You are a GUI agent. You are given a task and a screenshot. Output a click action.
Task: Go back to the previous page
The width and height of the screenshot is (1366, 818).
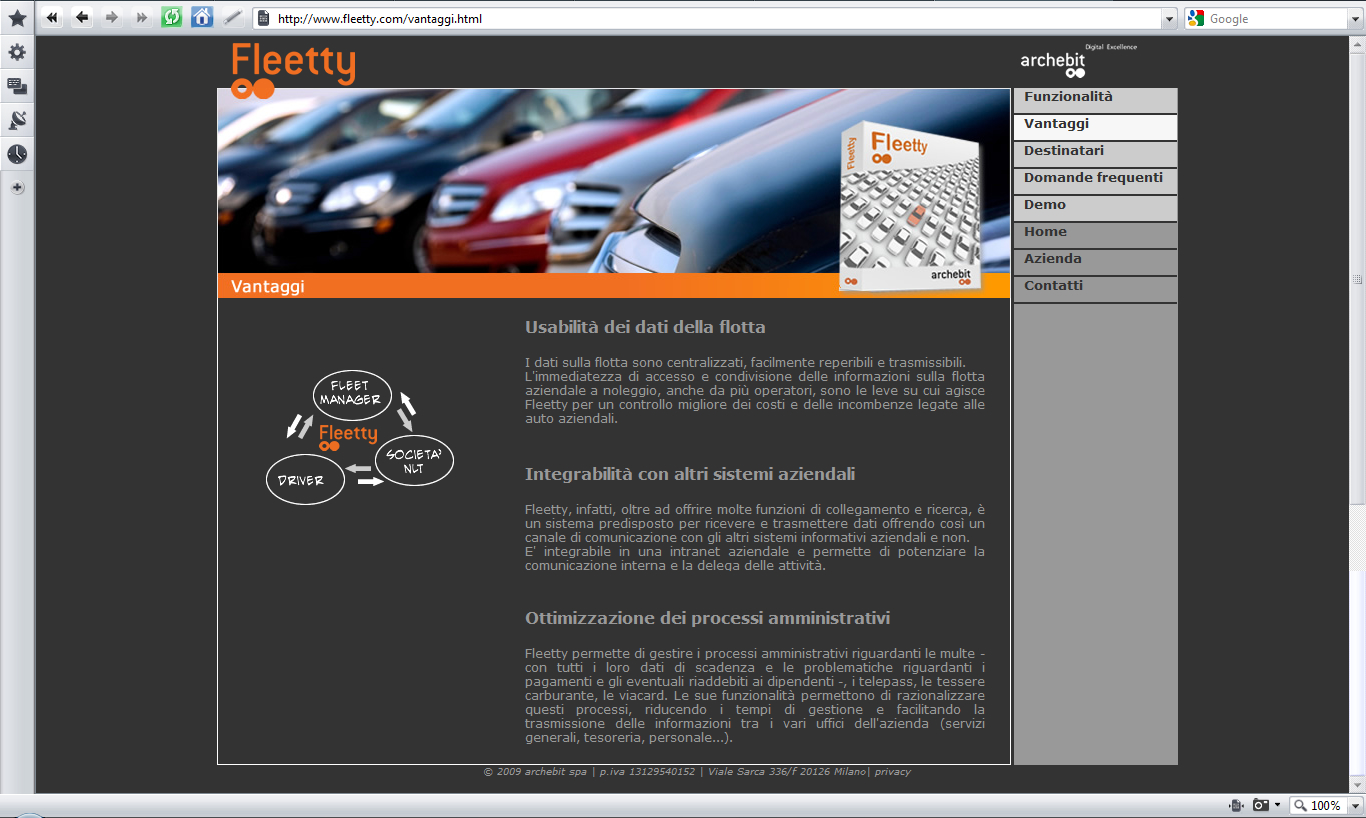tap(82, 18)
